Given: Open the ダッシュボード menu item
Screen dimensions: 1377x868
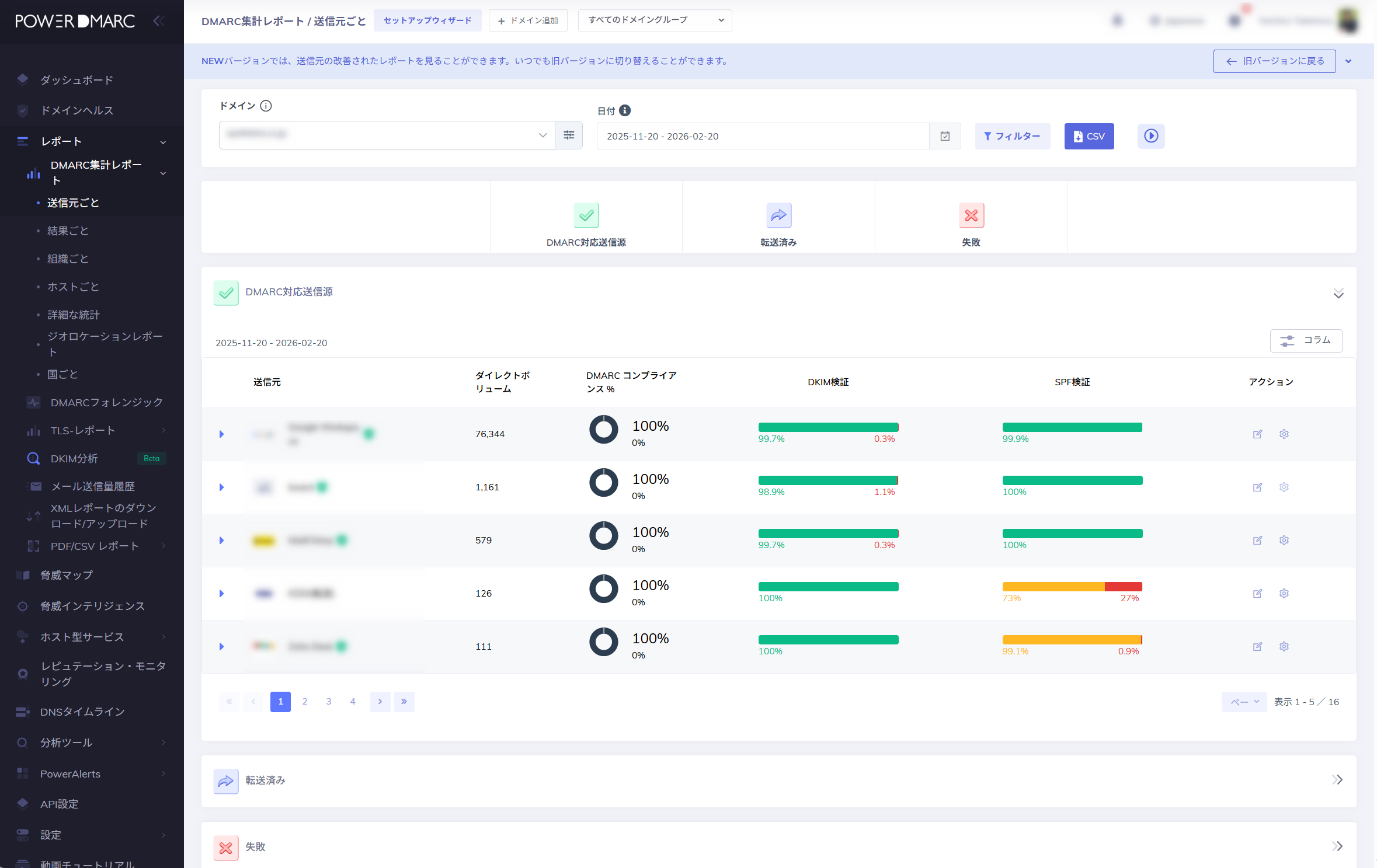Looking at the screenshot, I should pyautogui.click(x=76, y=79).
